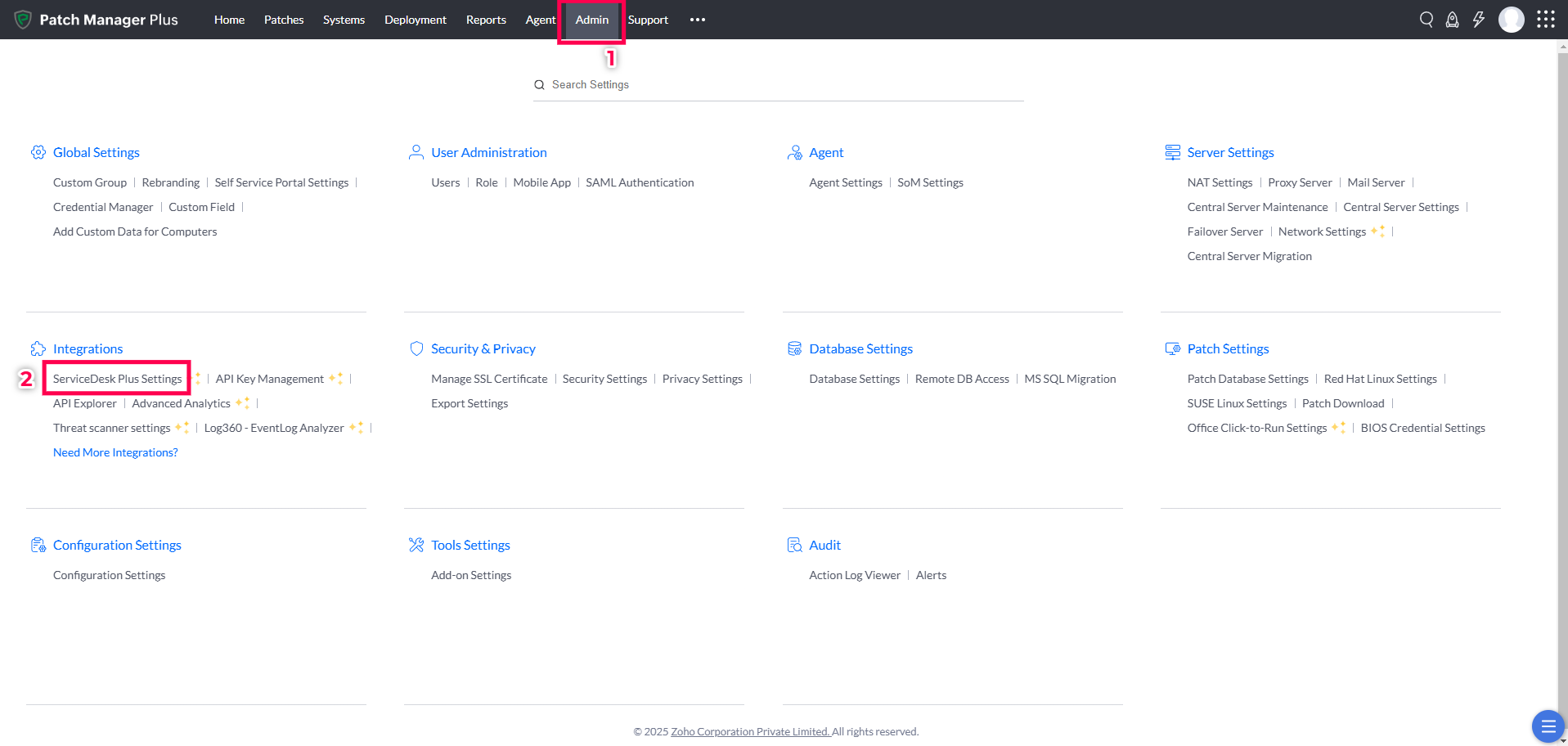Open Add-on Settings link
The image size is (1568, 746).
tap(471, 575)
